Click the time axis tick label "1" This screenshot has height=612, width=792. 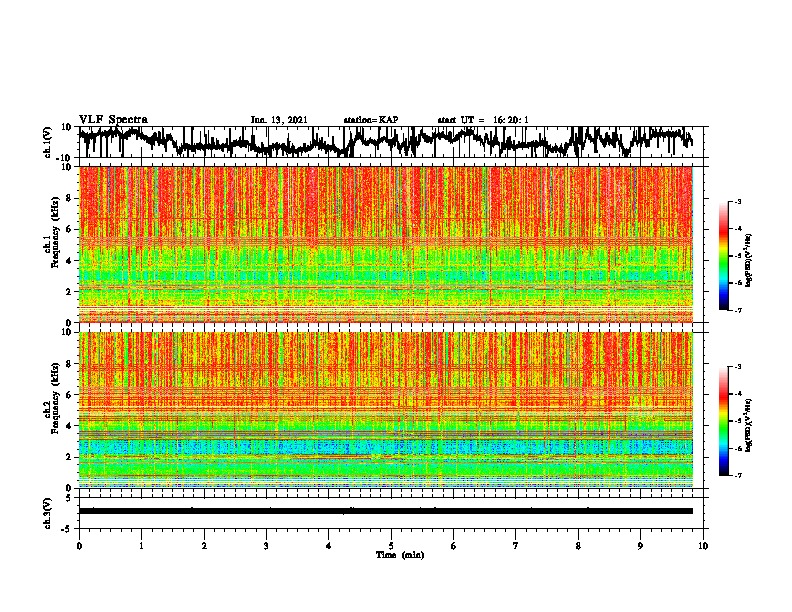(141, 546)
